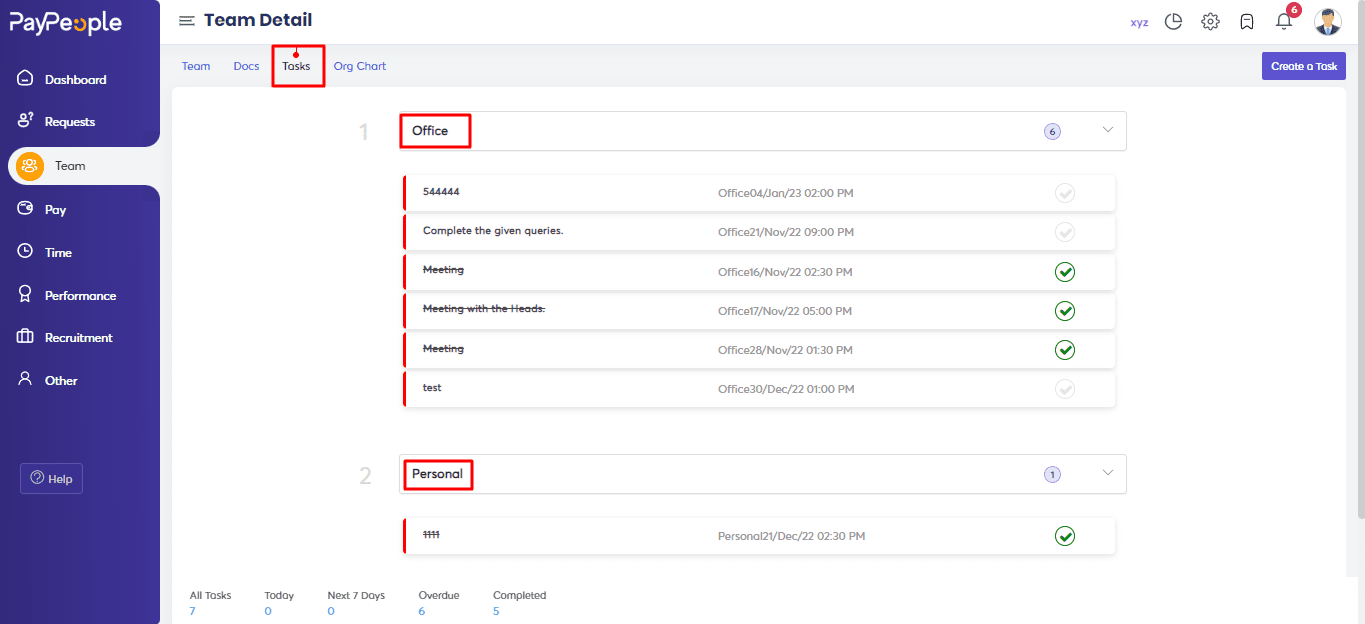The image size is (1365, 624).
Task: Click the Recruitment briefcase icon
Action: [26, 337]
